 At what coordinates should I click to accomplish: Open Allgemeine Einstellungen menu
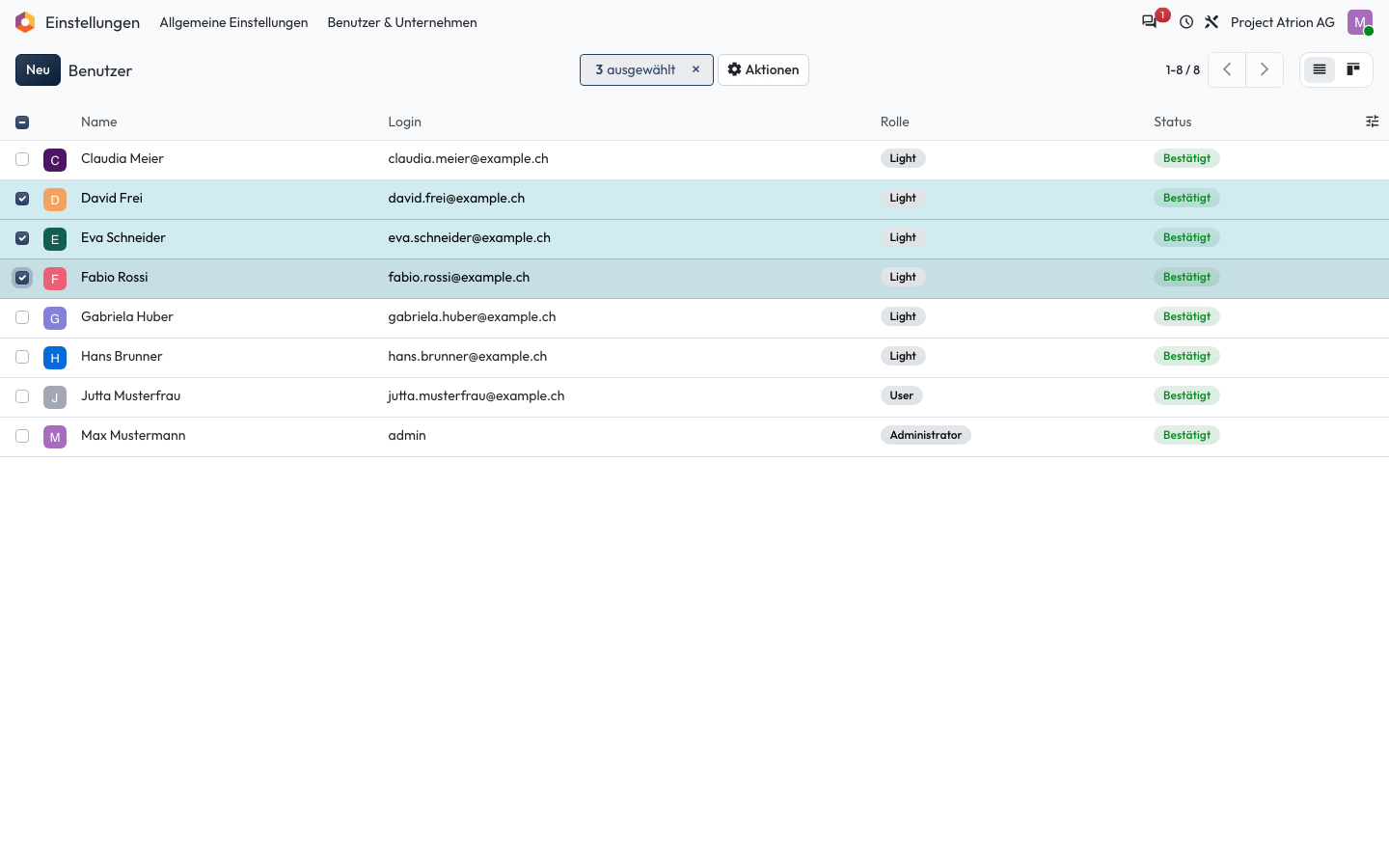coord(233,22)
